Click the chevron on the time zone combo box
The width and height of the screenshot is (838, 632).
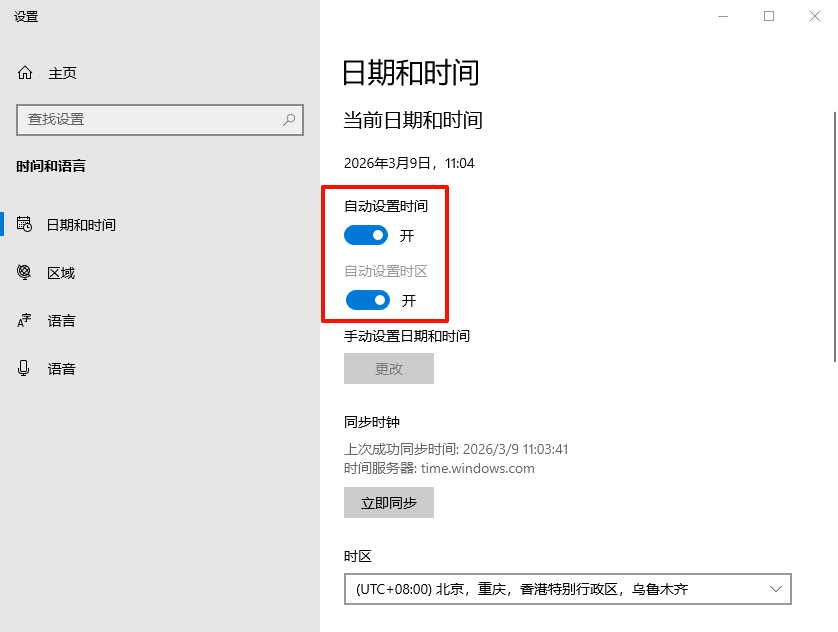coord(774,589)
